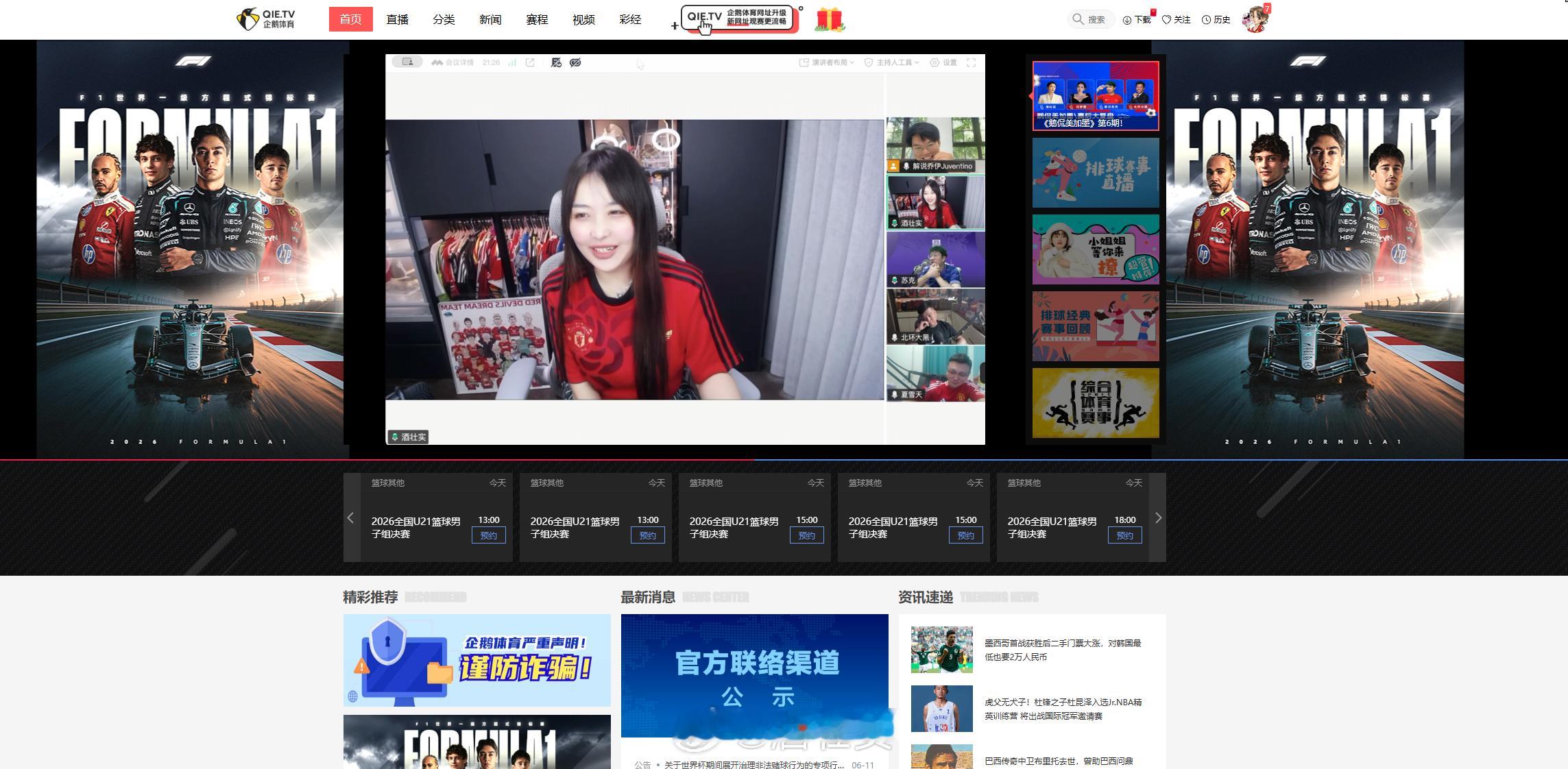This screenshot has width=1568, height=769.
Task: Open the 谨防诈骗 anti-fraud statement banner
Action: [x=477, y=660]
